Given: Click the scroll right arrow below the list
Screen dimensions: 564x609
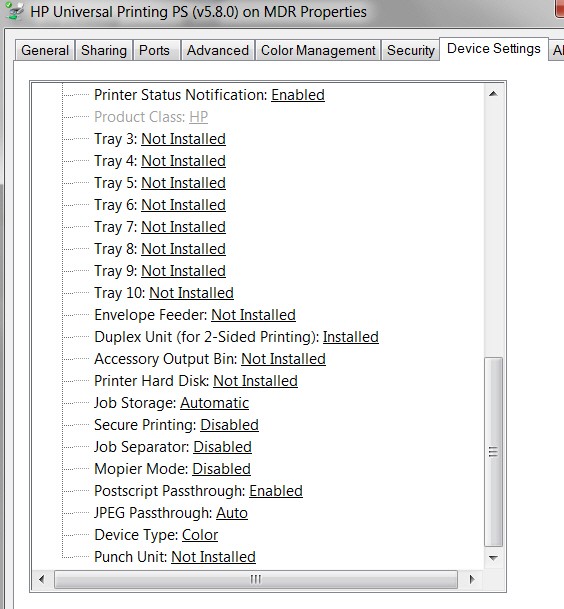Looking at the screenshot, I should click(x=472, y=579).
